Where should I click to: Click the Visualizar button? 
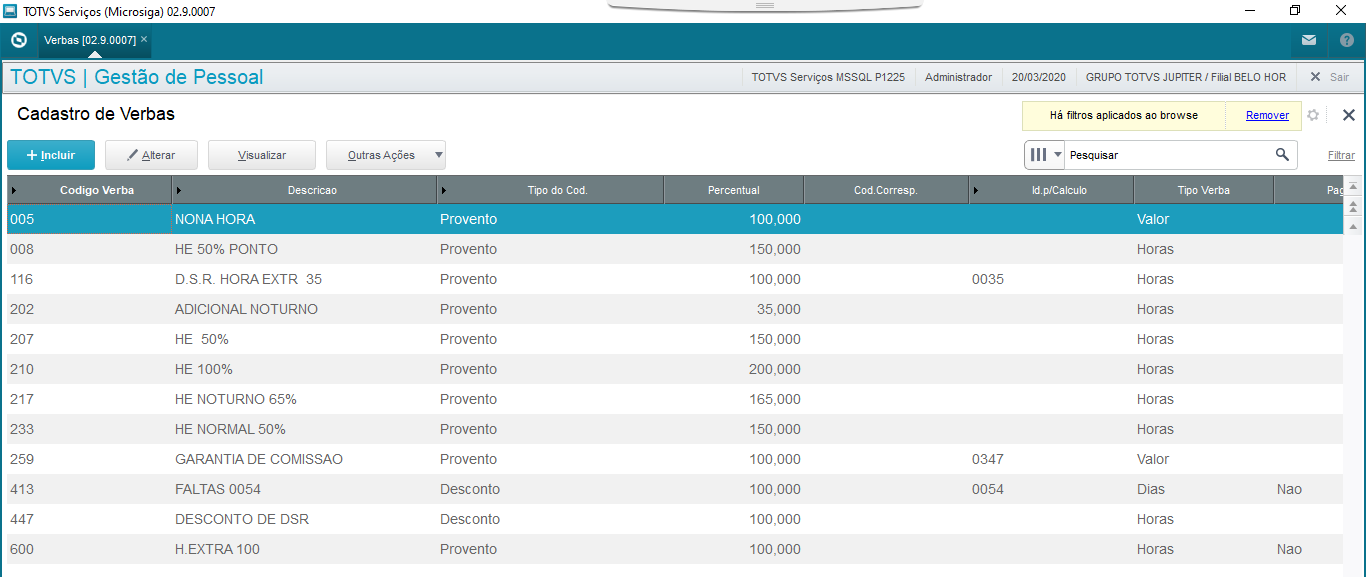pos(262,155)
